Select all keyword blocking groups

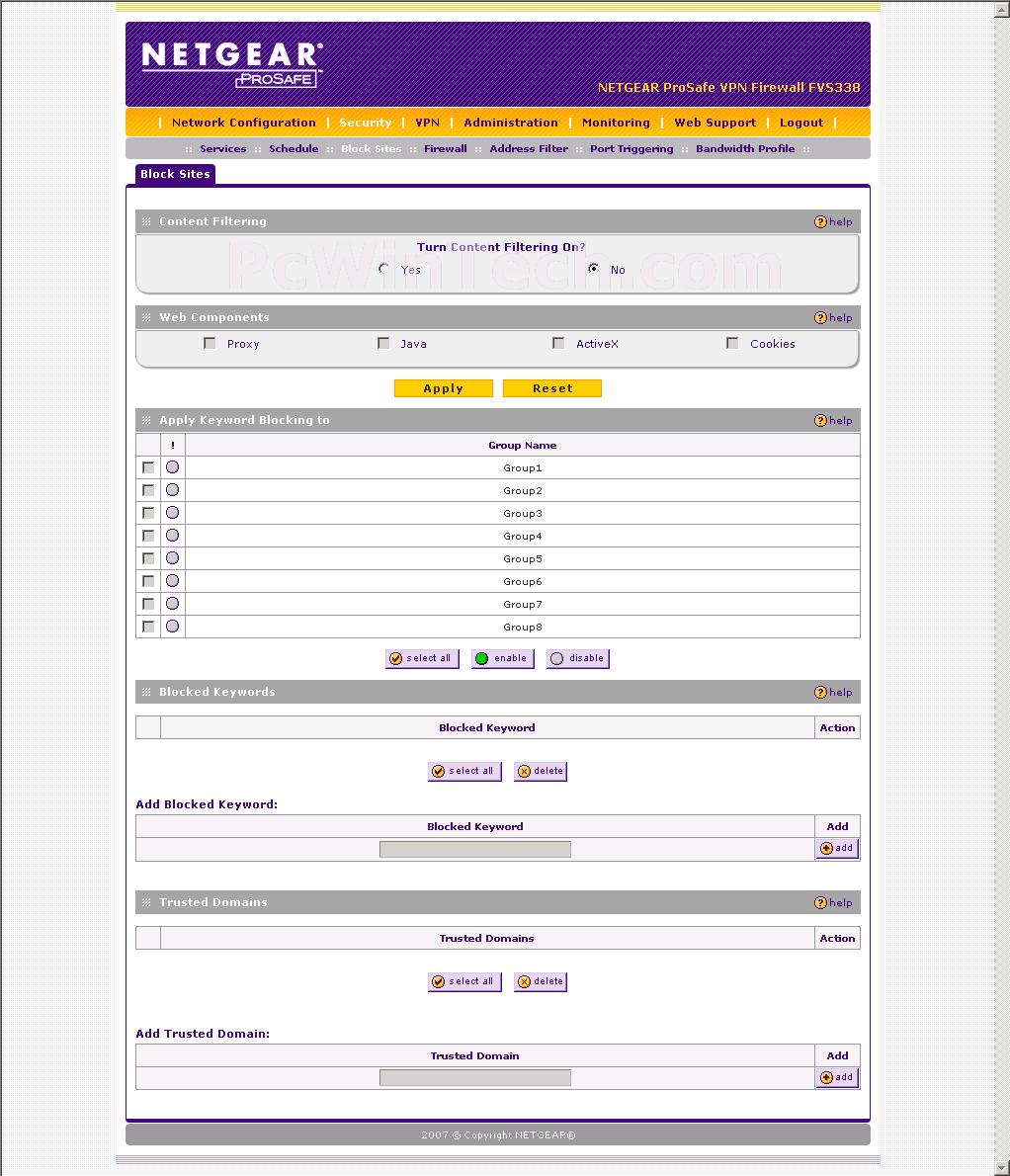tap(422, 658)
